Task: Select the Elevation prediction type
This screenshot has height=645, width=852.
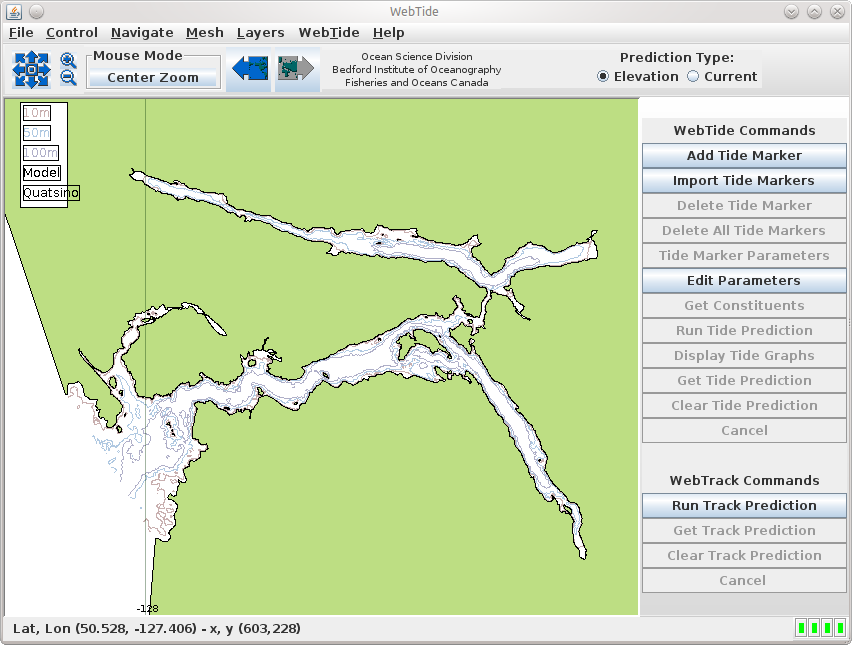Action: (603, 77)
